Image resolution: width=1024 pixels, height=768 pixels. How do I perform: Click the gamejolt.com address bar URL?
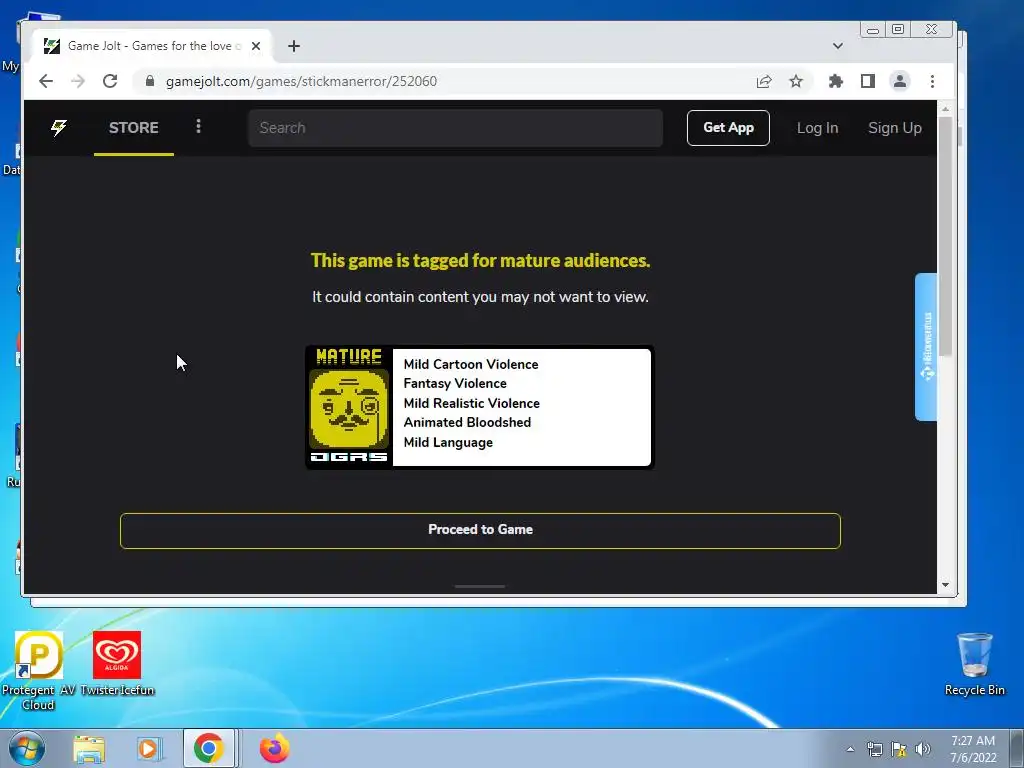click(301, 81)
